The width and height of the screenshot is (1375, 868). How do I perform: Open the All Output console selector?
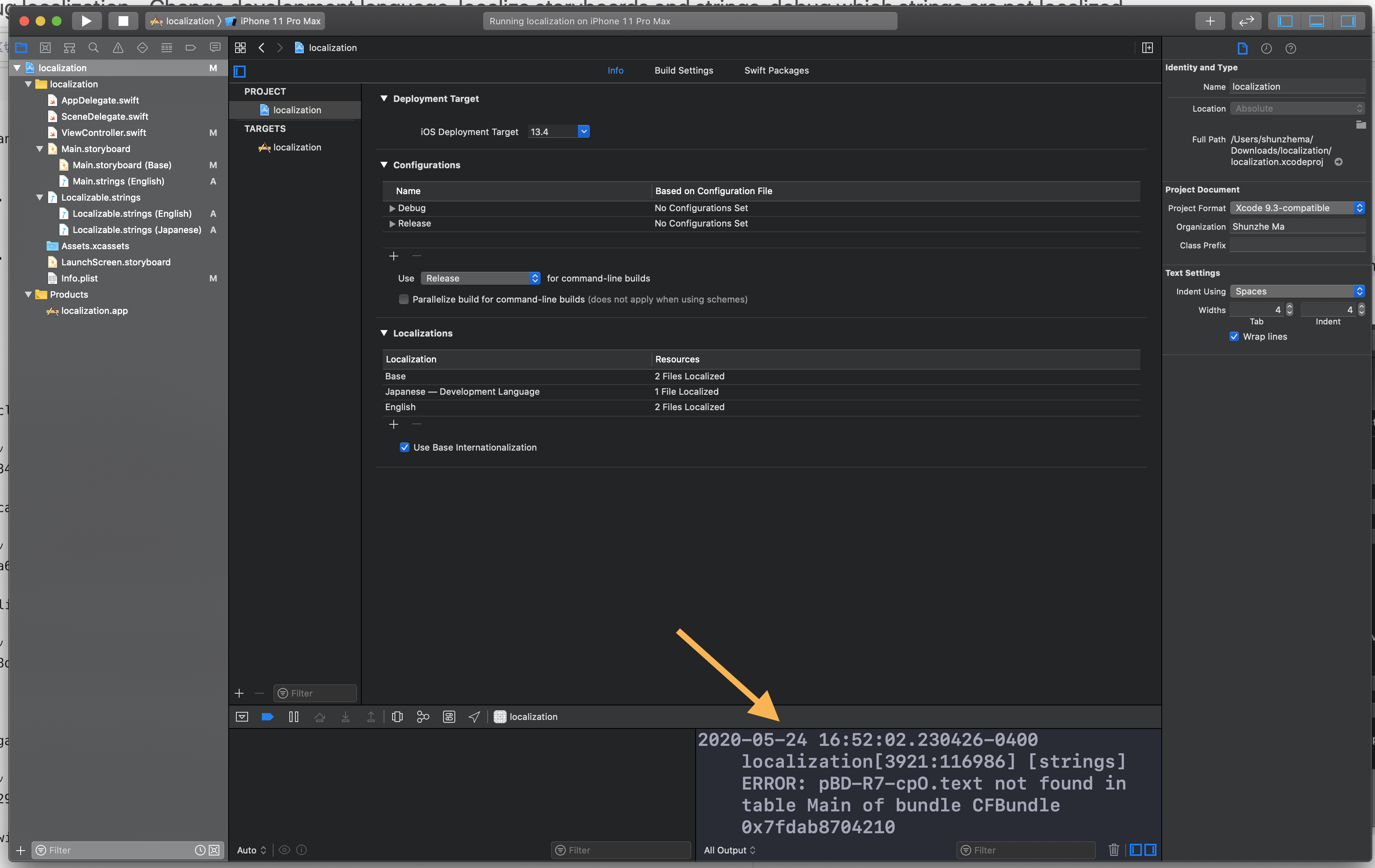730,850
